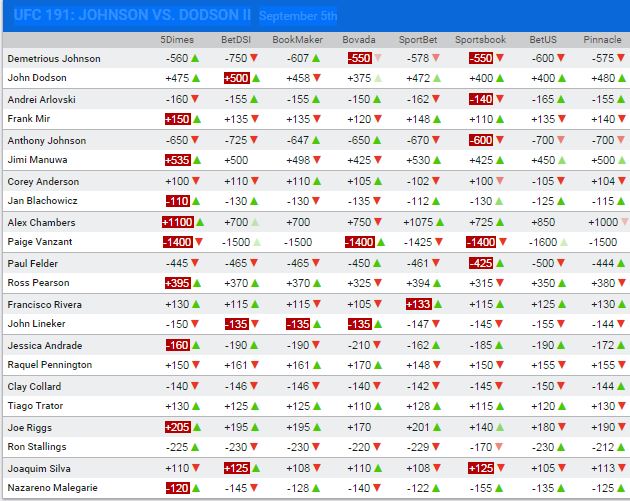Click green arrow beside Nazareno Malegarie 5Dimes -120

tap(196, 488)
